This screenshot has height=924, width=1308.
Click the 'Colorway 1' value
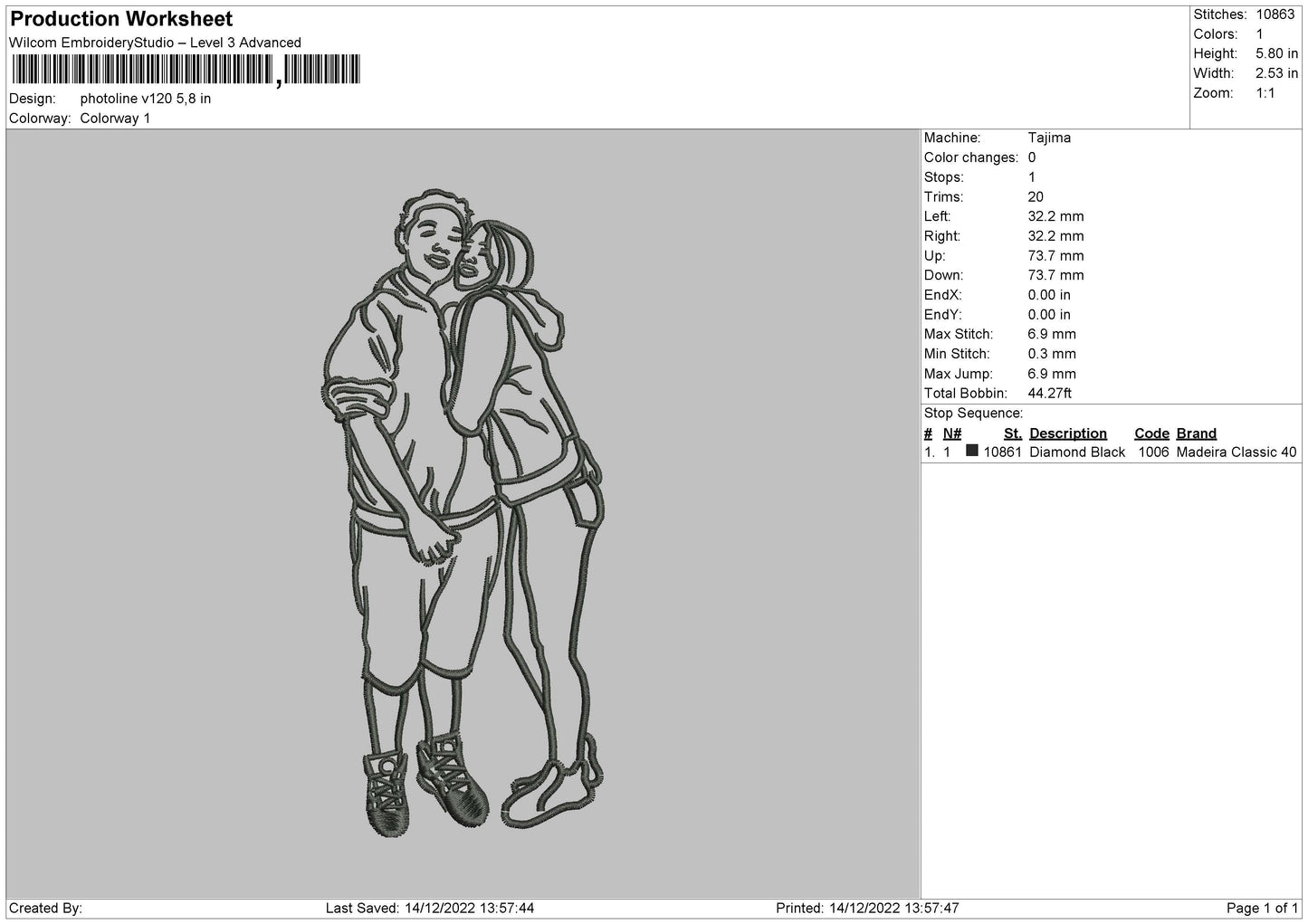coord(115,119)
